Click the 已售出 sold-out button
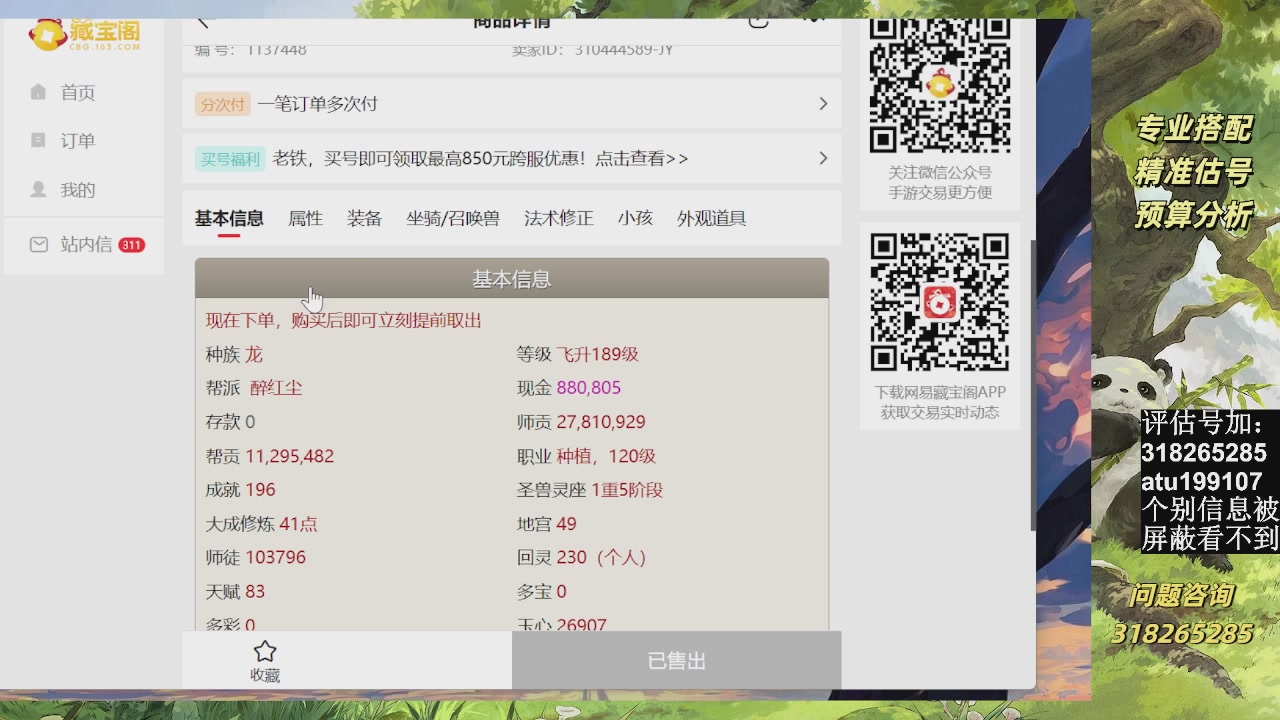 [x=676, y=660]
